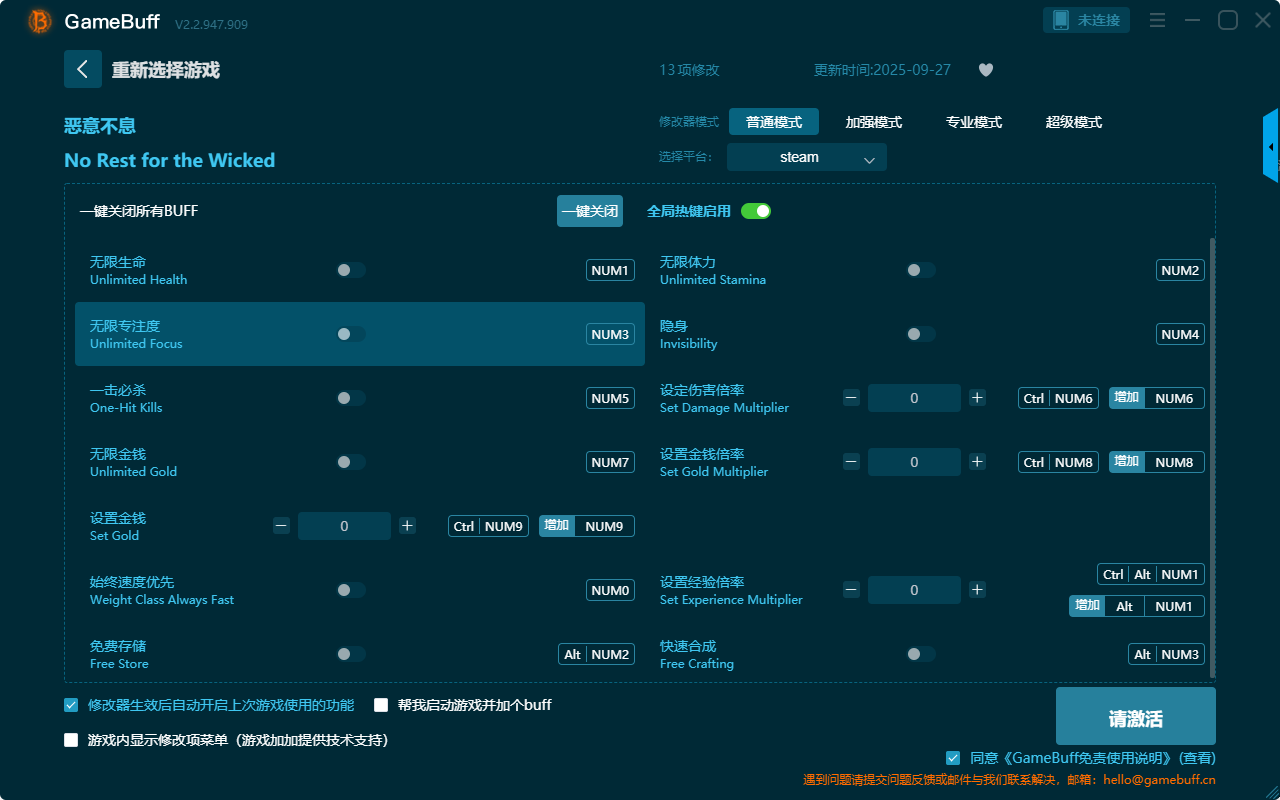Click the 请激活 activate button
The height and width of the screenshot is (800, 1280).
tap(1135, 719)
